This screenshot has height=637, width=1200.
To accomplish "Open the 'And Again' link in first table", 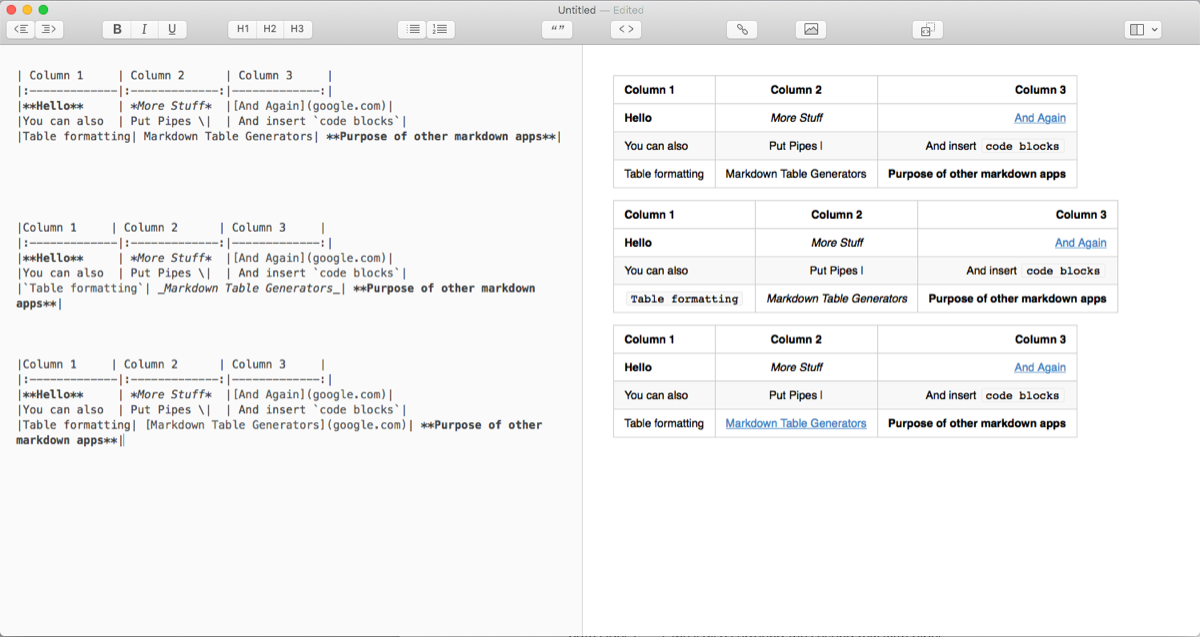I will 1040,118.
